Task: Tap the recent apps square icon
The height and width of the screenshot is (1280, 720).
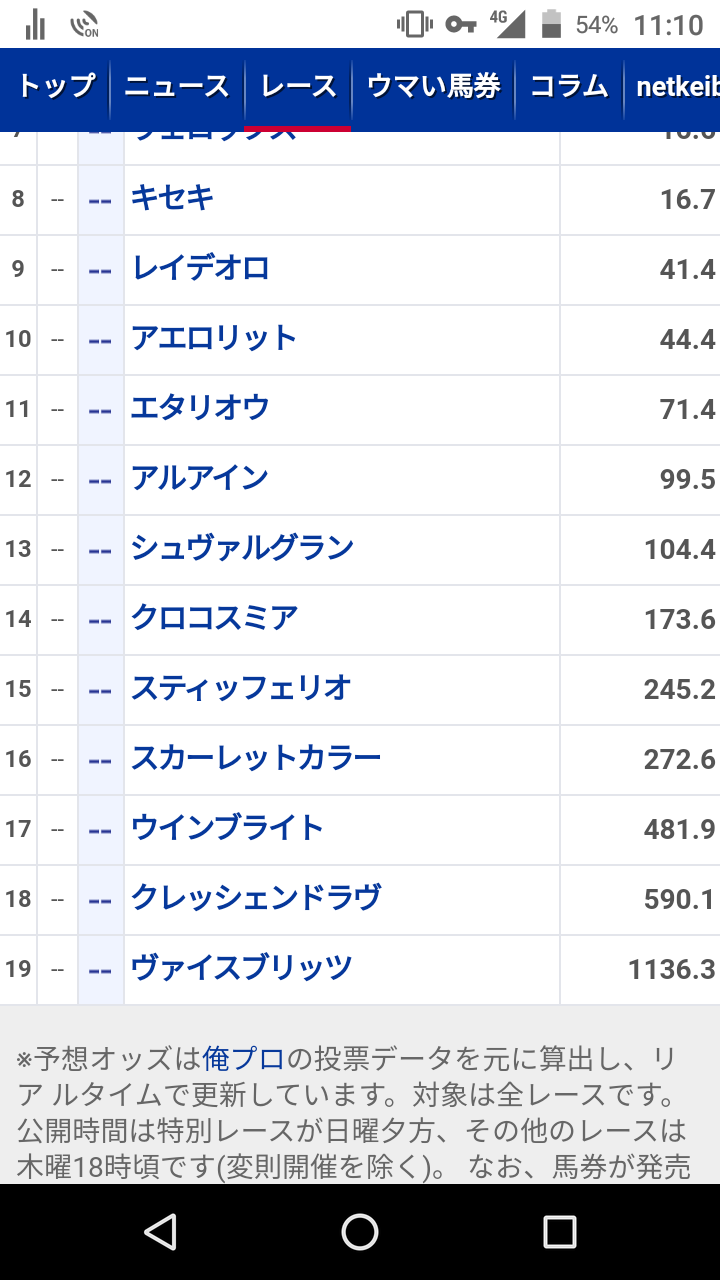Action: coord(559,1232)
